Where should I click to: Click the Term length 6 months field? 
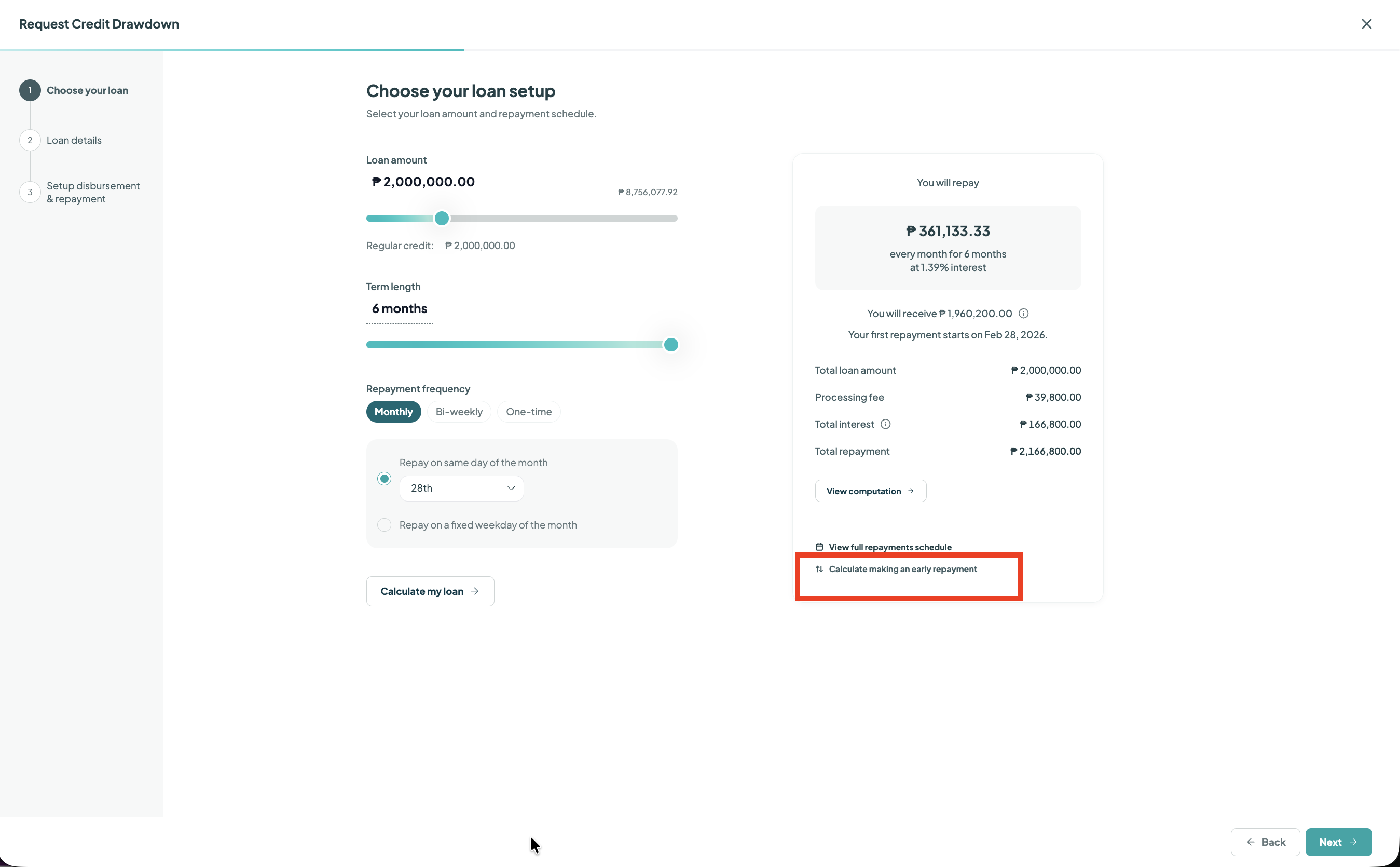pyautogui.click(x=400, y=309)
